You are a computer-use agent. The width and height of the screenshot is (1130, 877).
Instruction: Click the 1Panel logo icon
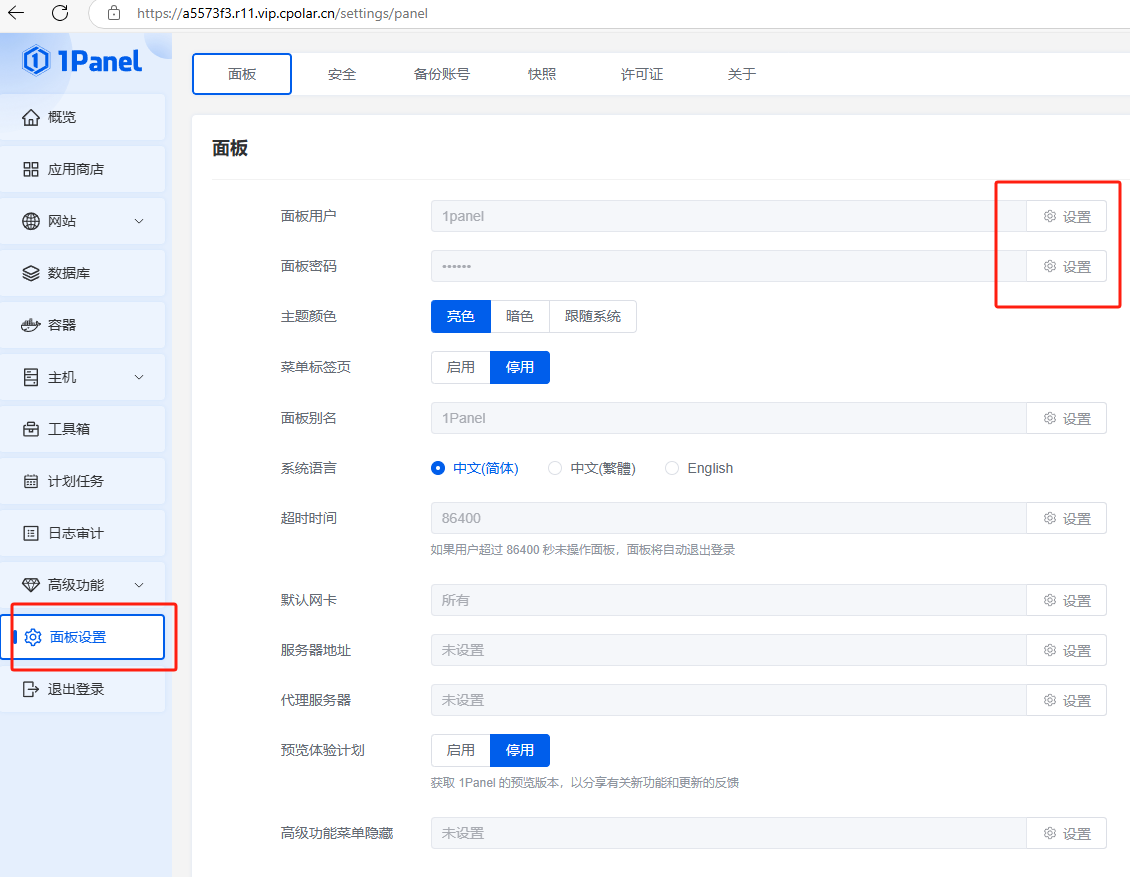click(36, 61)
